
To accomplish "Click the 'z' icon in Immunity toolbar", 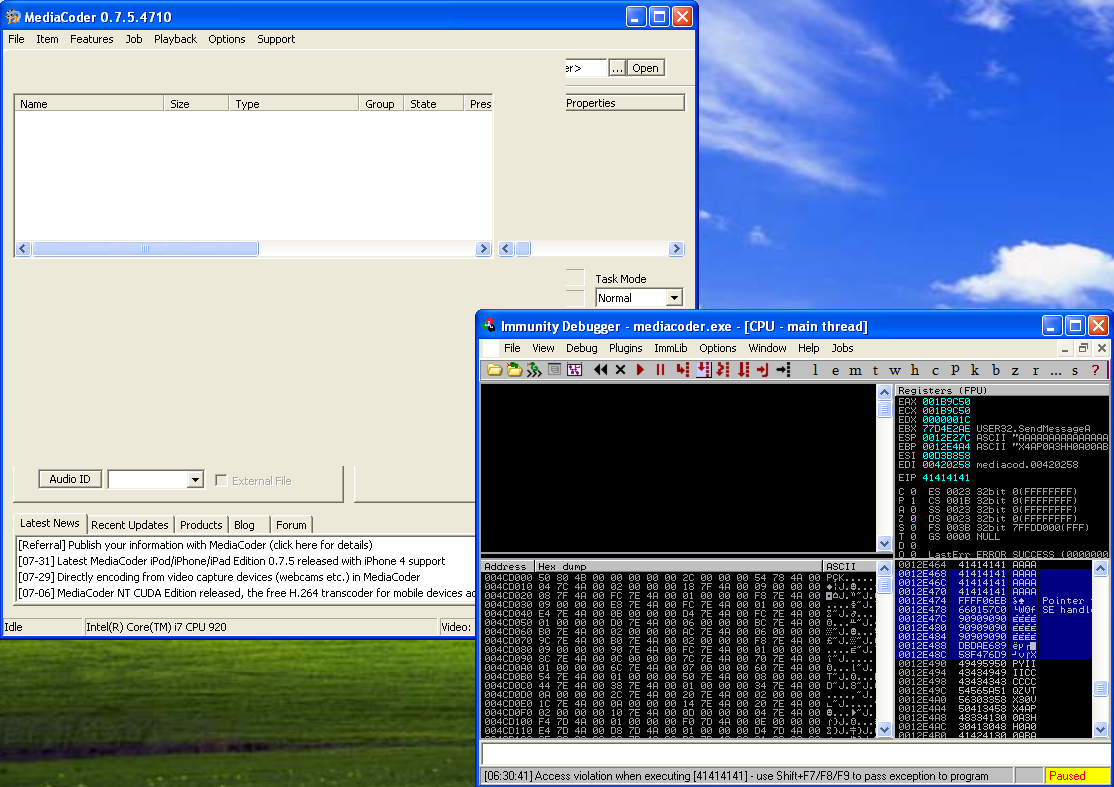I will [1015, 370].
